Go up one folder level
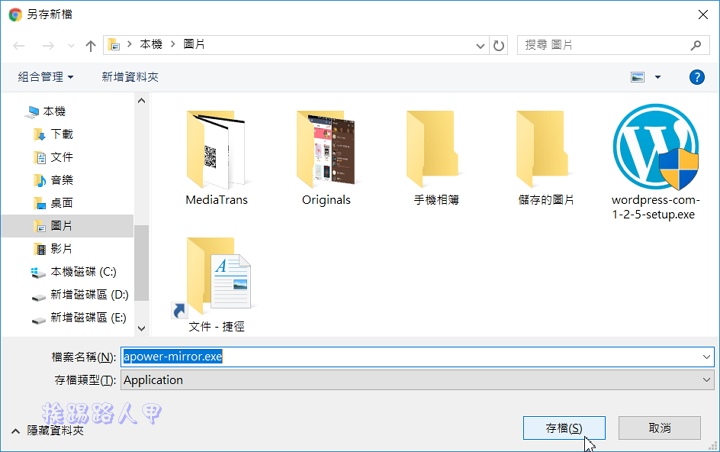720x452 pixels. click(90, 45)
